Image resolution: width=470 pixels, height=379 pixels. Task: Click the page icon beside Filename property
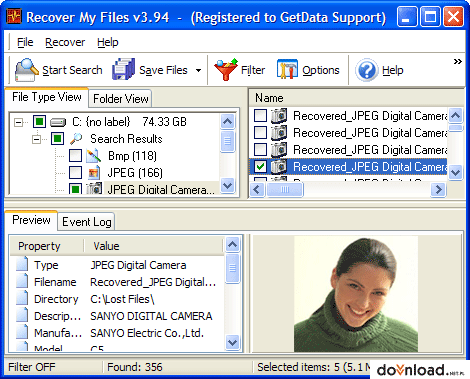[x=22, y=281]
